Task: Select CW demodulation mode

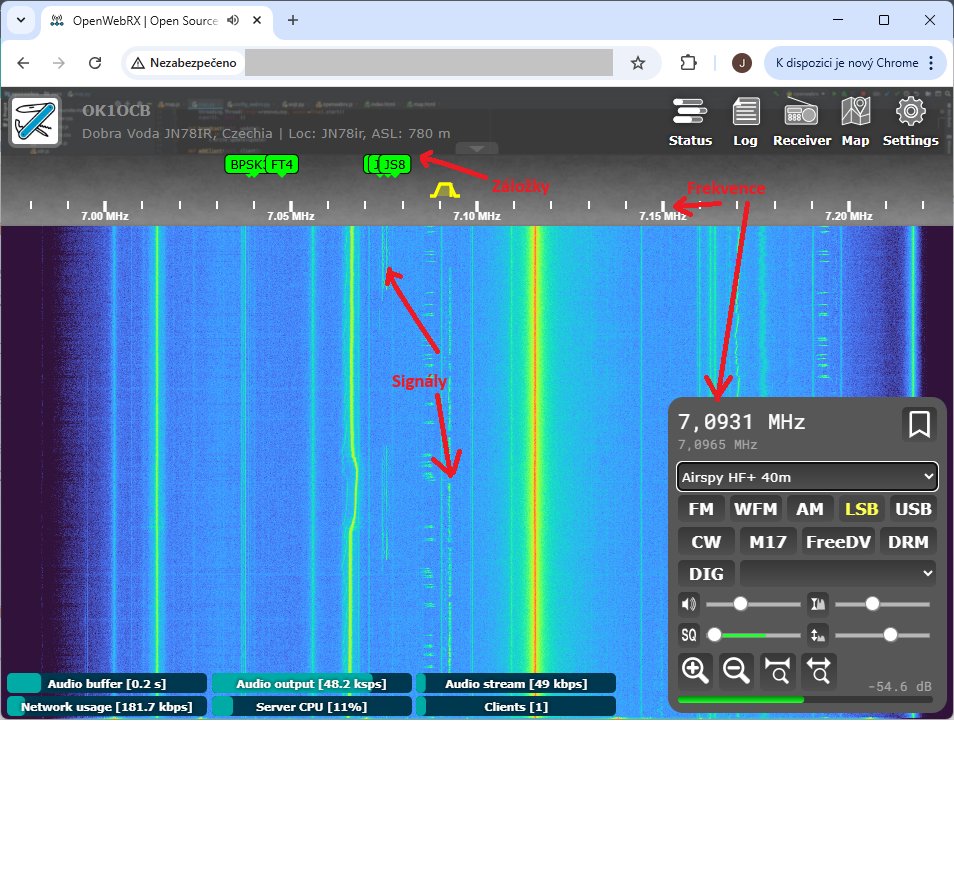Action: [706, 542]
